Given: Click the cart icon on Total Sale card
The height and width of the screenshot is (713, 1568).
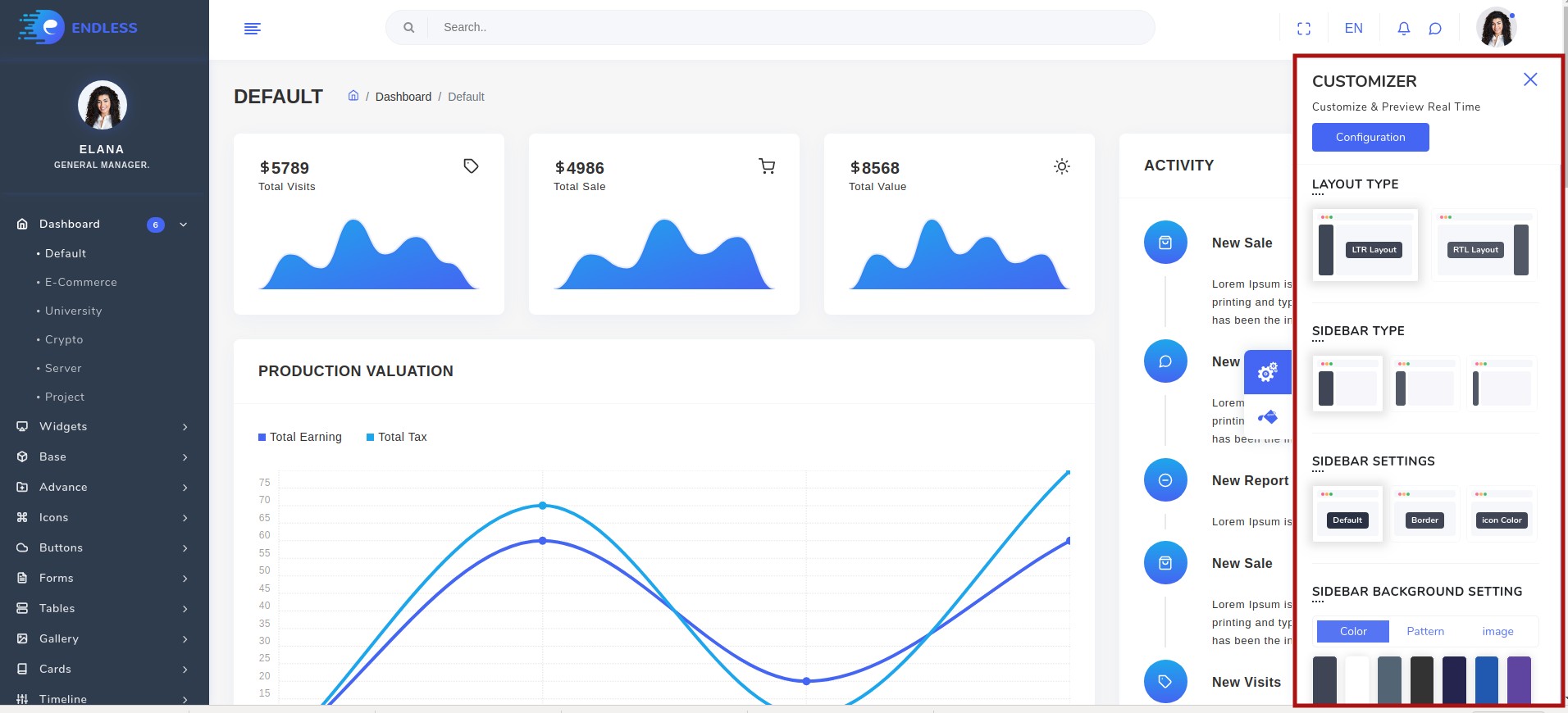Looking at the screenshot, I should 767,166.
